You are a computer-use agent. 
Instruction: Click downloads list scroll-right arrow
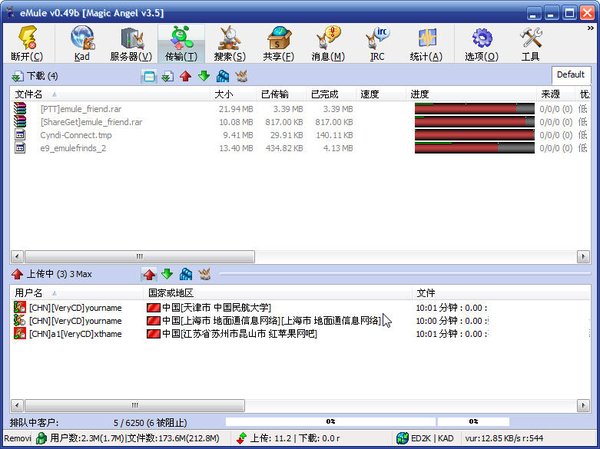[x=583, y=256]
